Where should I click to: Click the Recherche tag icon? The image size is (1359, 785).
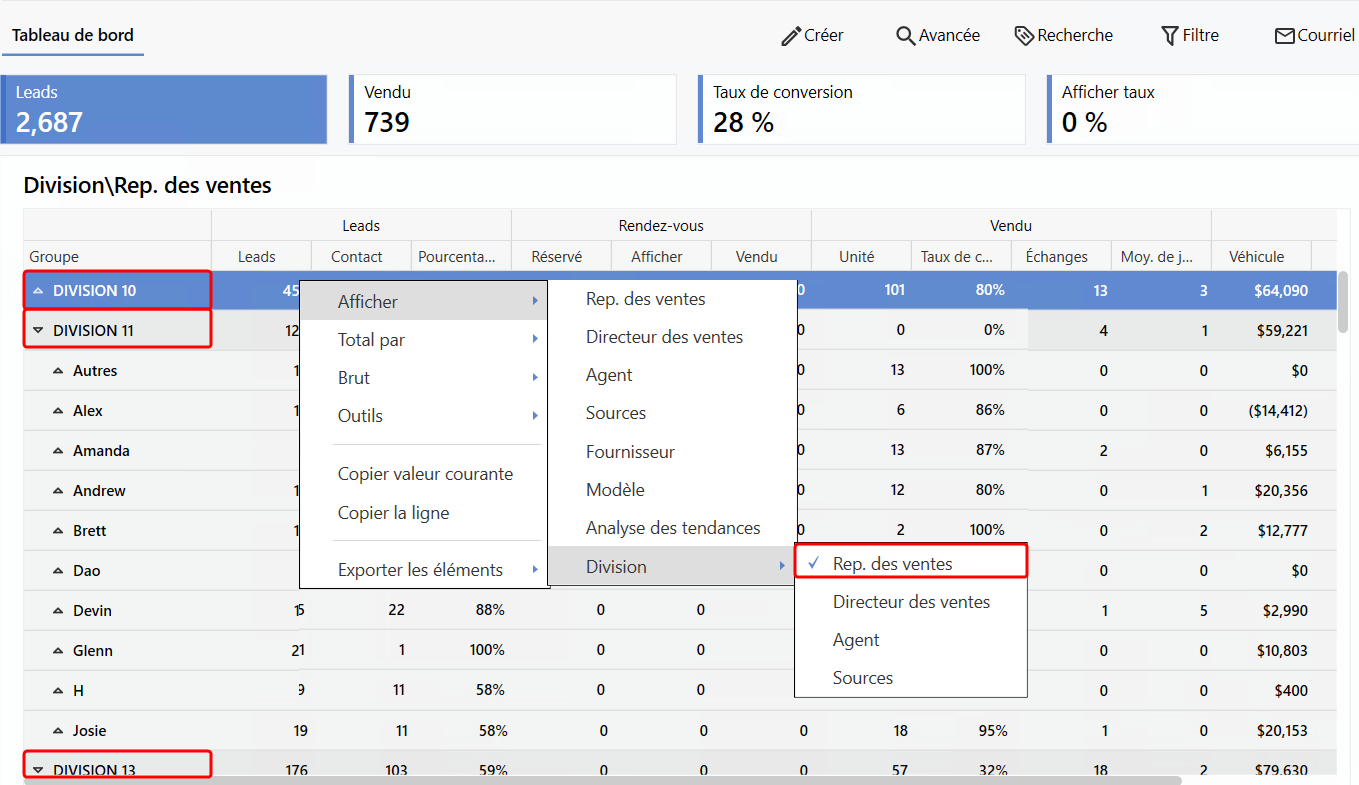[1023, 36]
